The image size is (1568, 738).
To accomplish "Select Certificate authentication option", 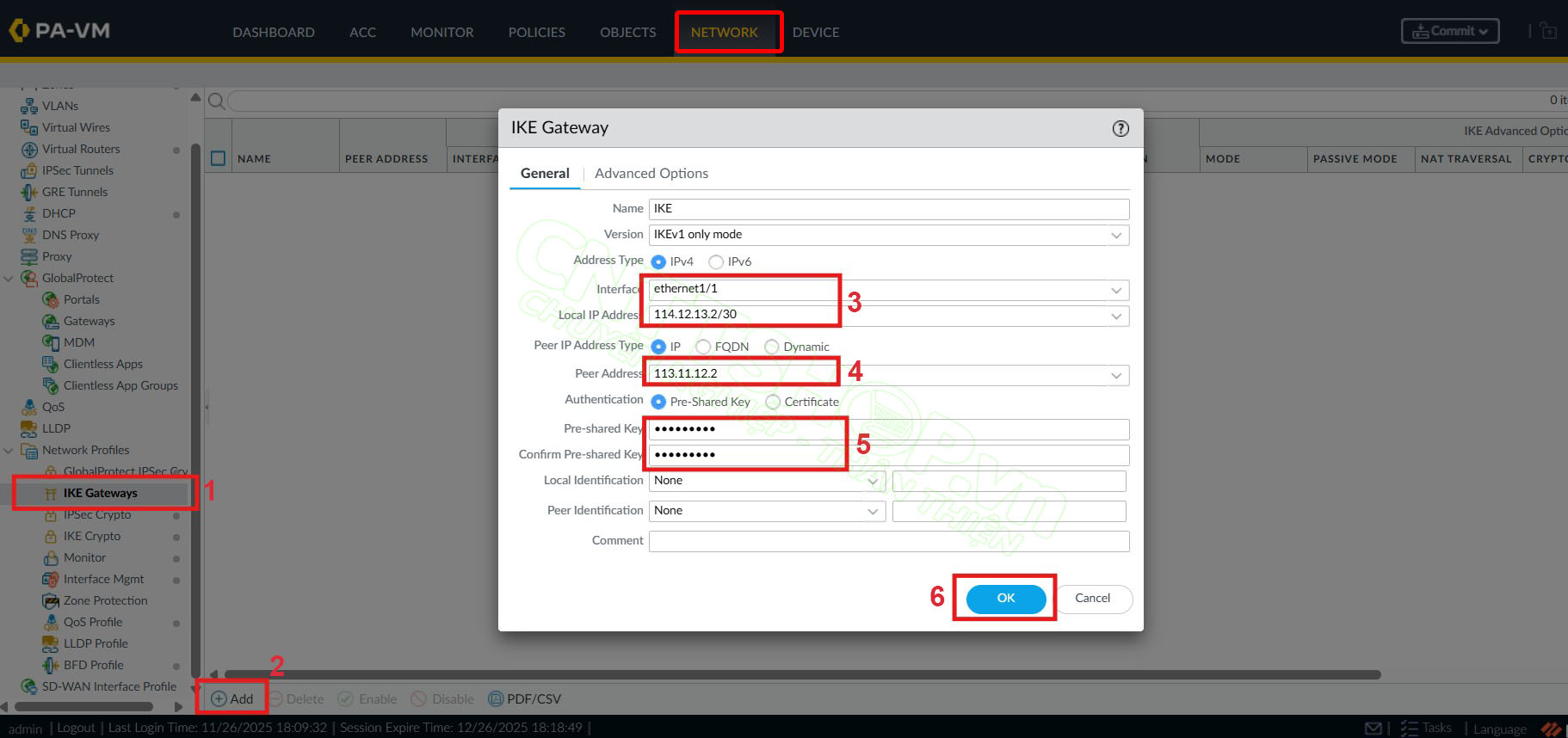I will pyautogui.click(x=773, y=402).
